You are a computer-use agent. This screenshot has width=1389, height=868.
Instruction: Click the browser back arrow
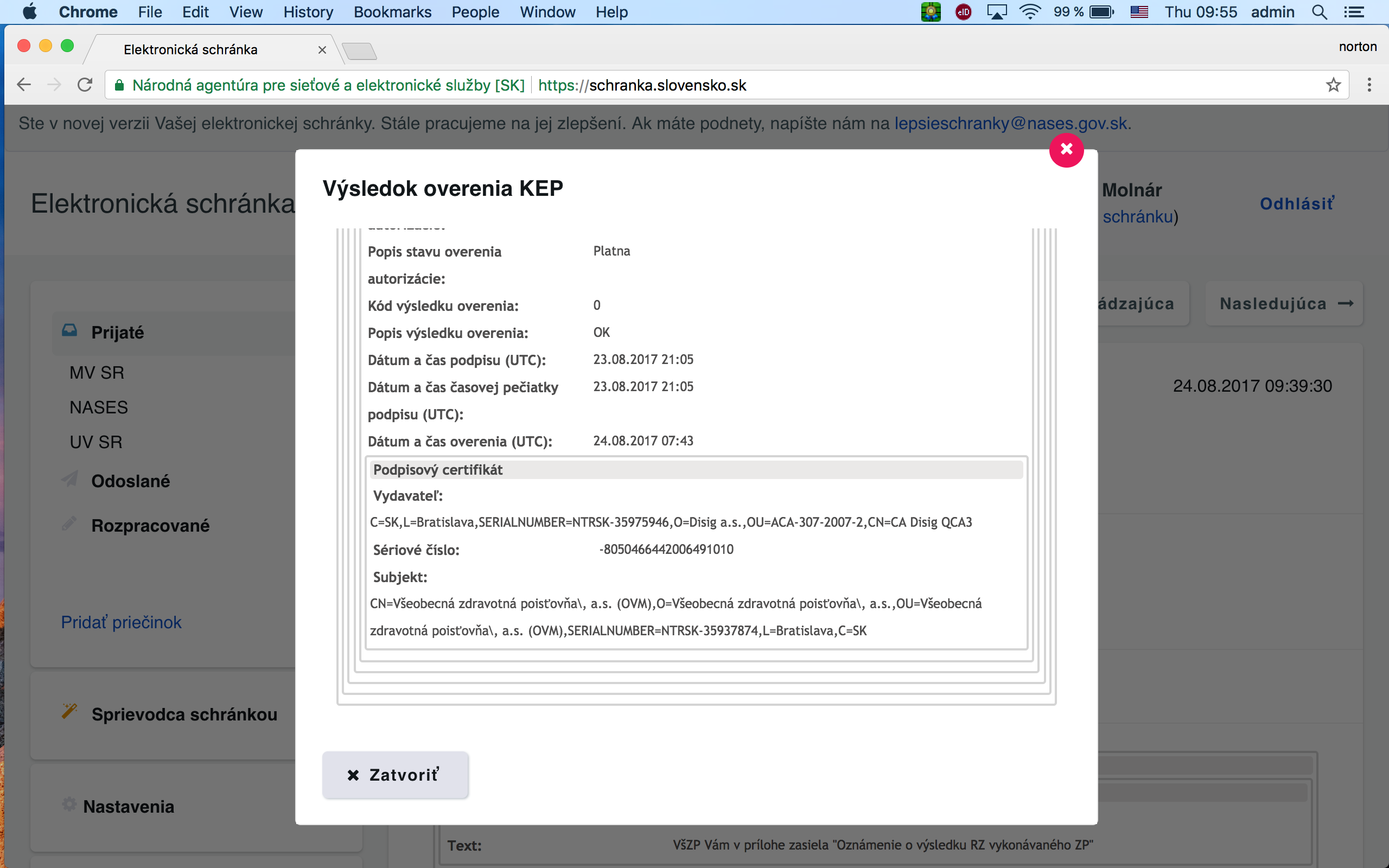(x=23, y=85)
